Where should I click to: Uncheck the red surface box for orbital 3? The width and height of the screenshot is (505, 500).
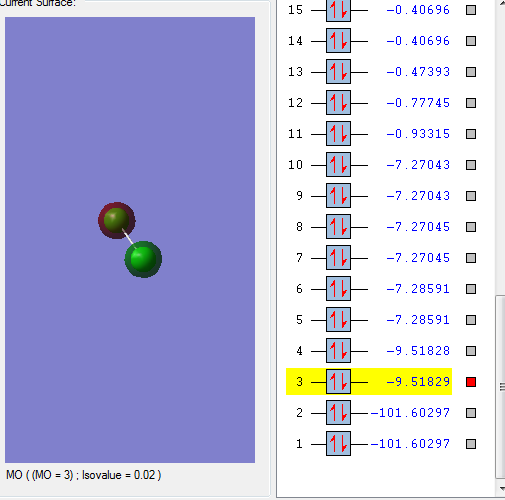pos(471,382)
